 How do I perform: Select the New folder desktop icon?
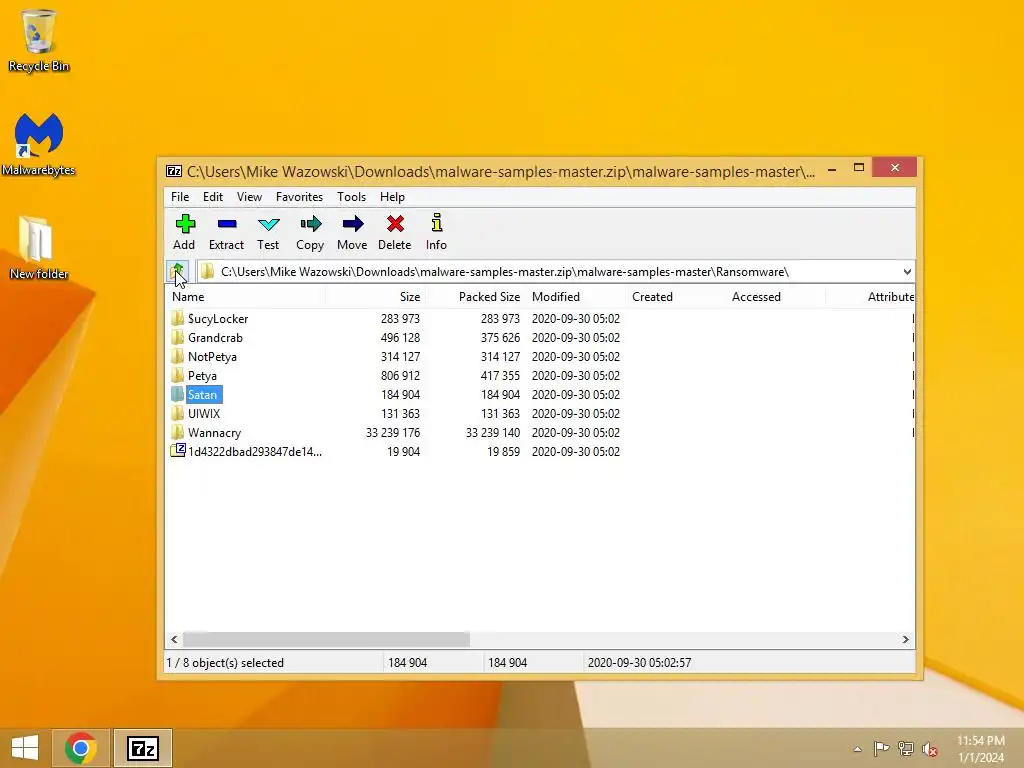[x=39, y=248]
